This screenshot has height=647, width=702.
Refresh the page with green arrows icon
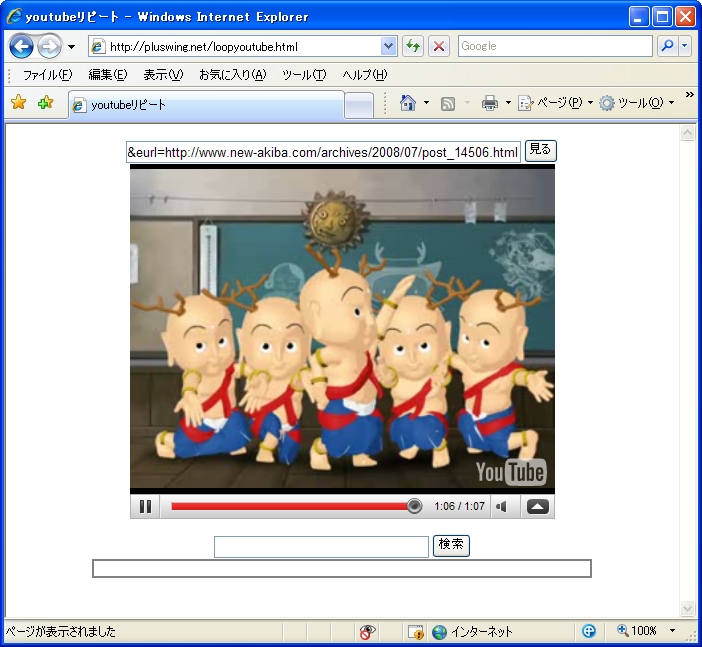412,46
